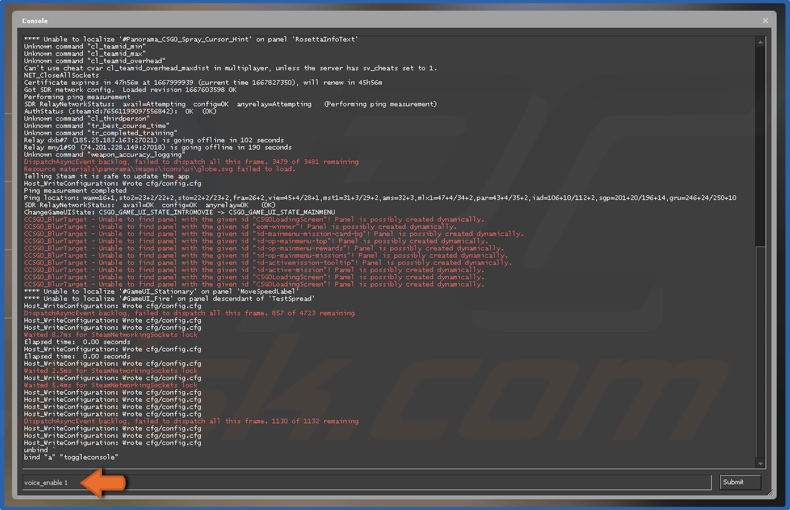Click the bind "a" "toggleconsole" line
Image resolution: width=790 pixels, height=510 pixels.
point(71,457)
